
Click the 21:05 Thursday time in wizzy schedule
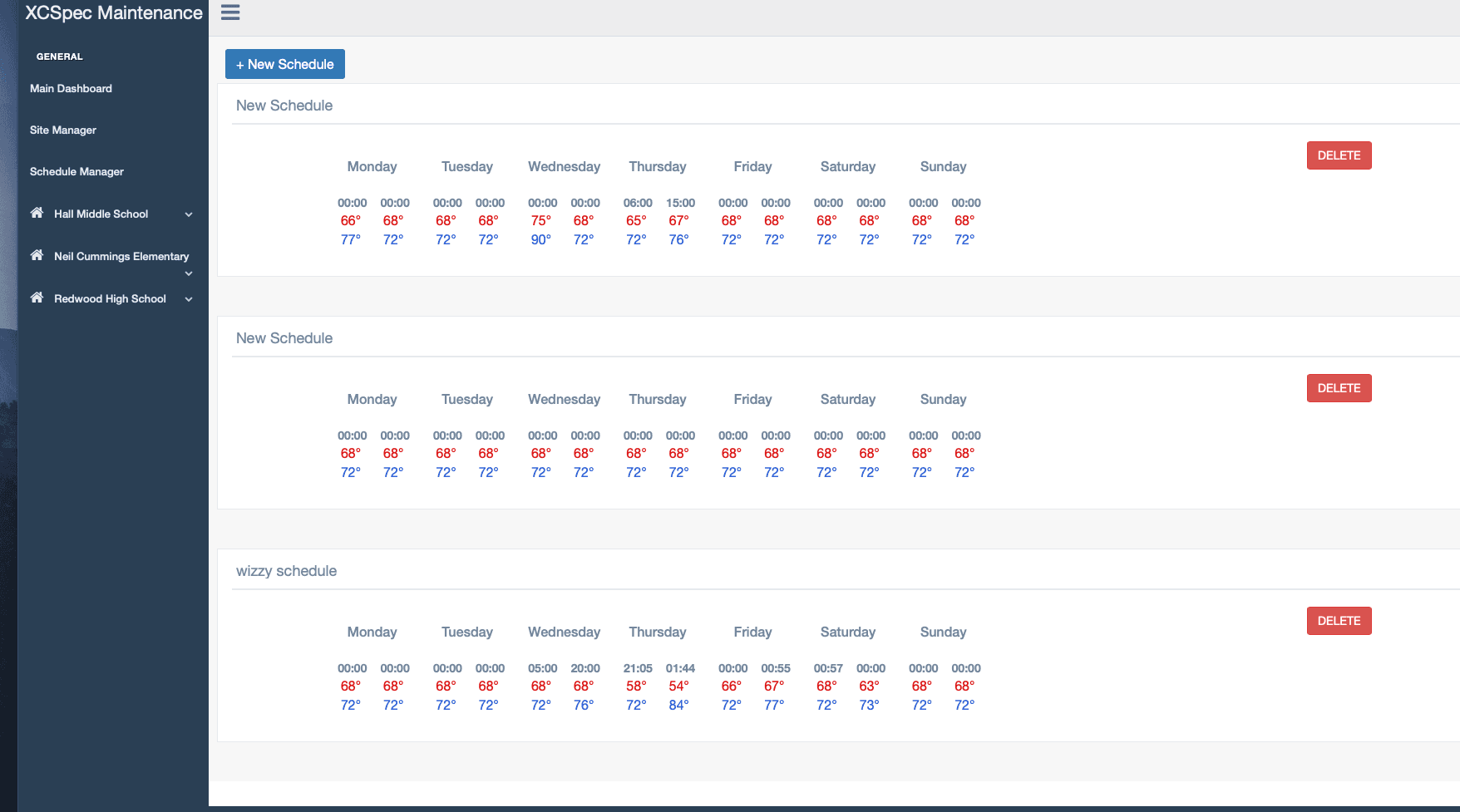click(638, 668)
